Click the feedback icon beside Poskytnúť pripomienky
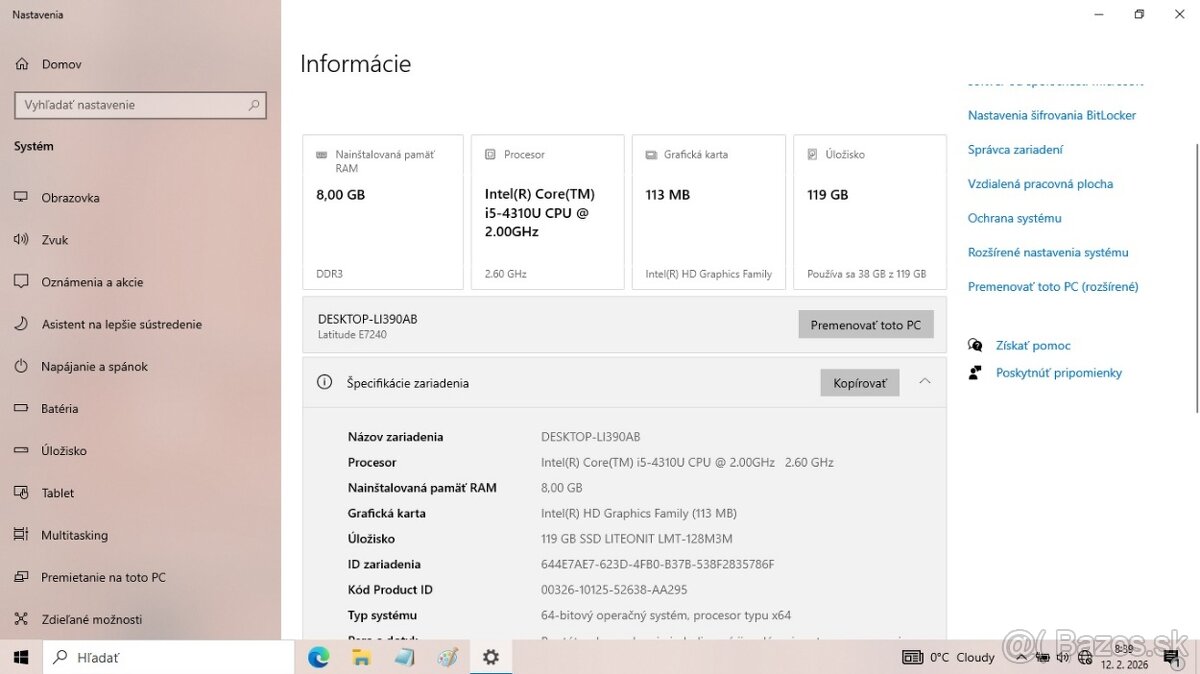 click(x=974, y=372)
